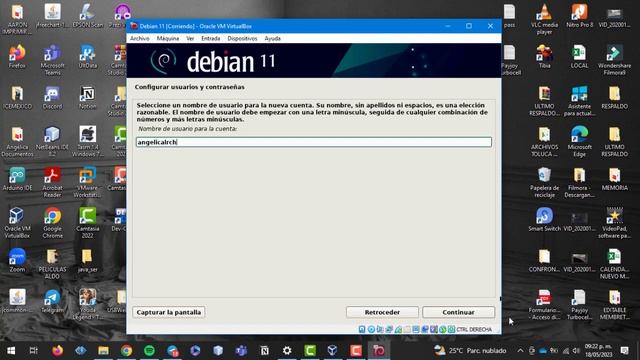Open Spotify from the taskbar
The image size is (640, 360).
point(149,351)
